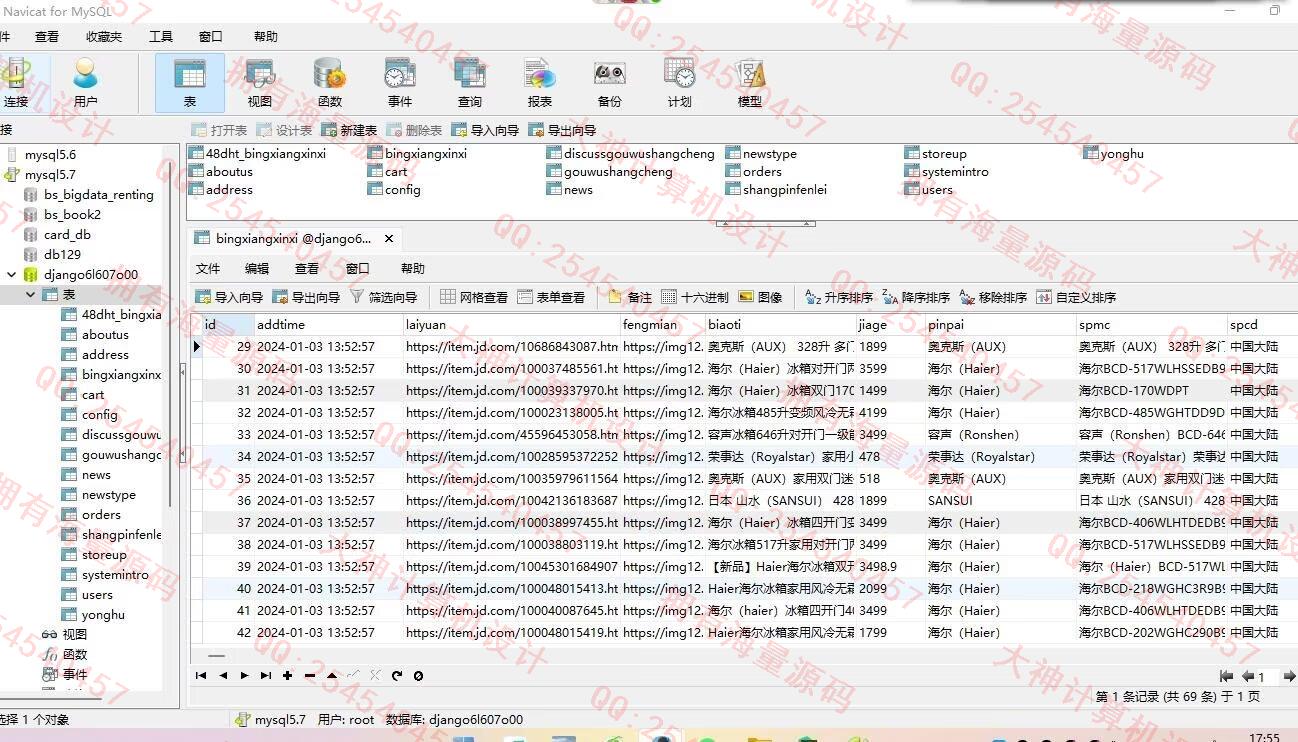Open 编辑 menu in table window
This screenshot has width=1298, height=742.
coord(257,269)
